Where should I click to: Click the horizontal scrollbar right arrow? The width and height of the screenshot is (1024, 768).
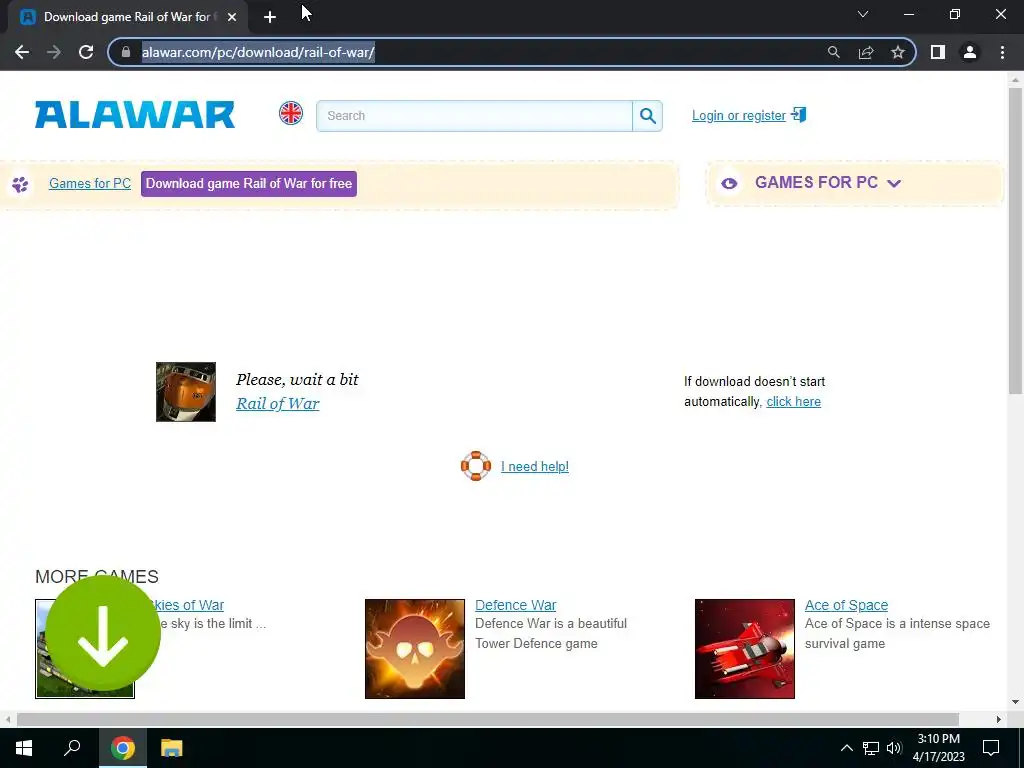(x=999, y=719)
